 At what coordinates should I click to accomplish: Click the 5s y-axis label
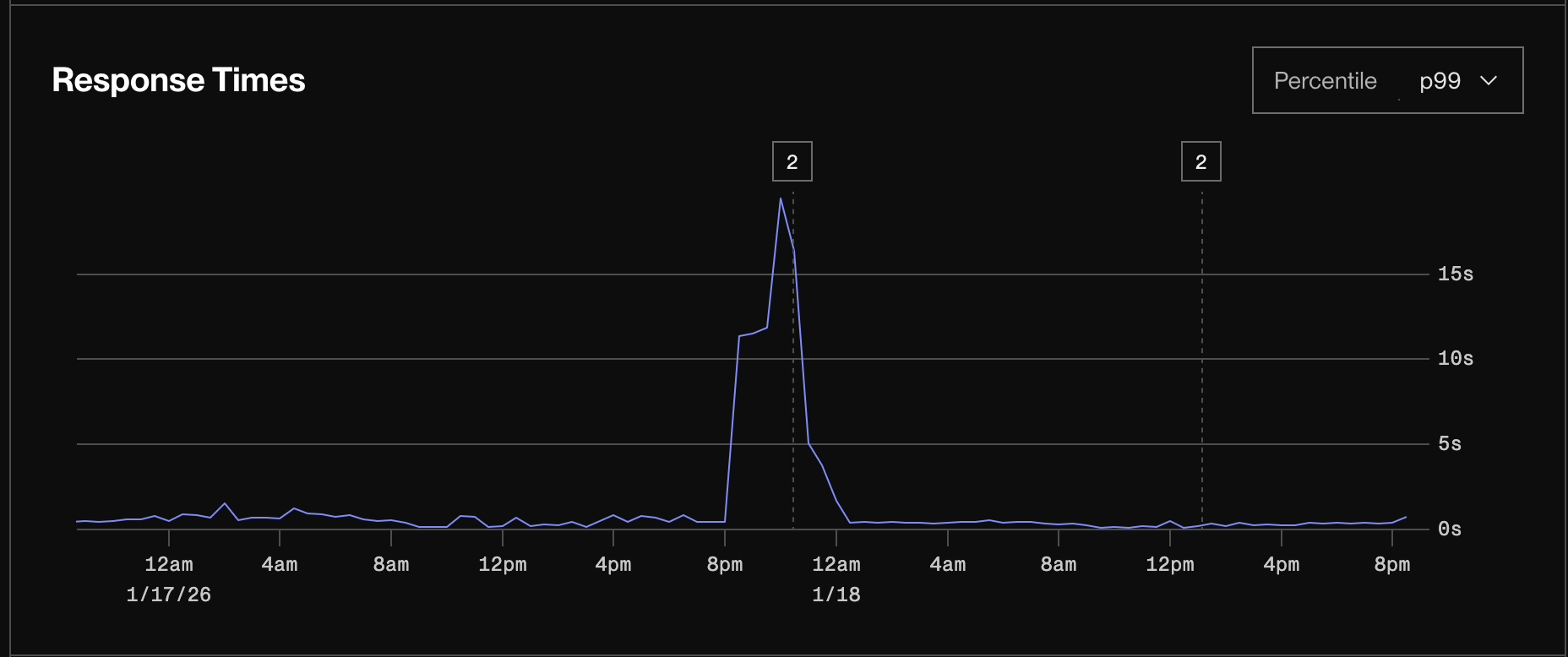pyautogui.click(x=1449, y=444)
